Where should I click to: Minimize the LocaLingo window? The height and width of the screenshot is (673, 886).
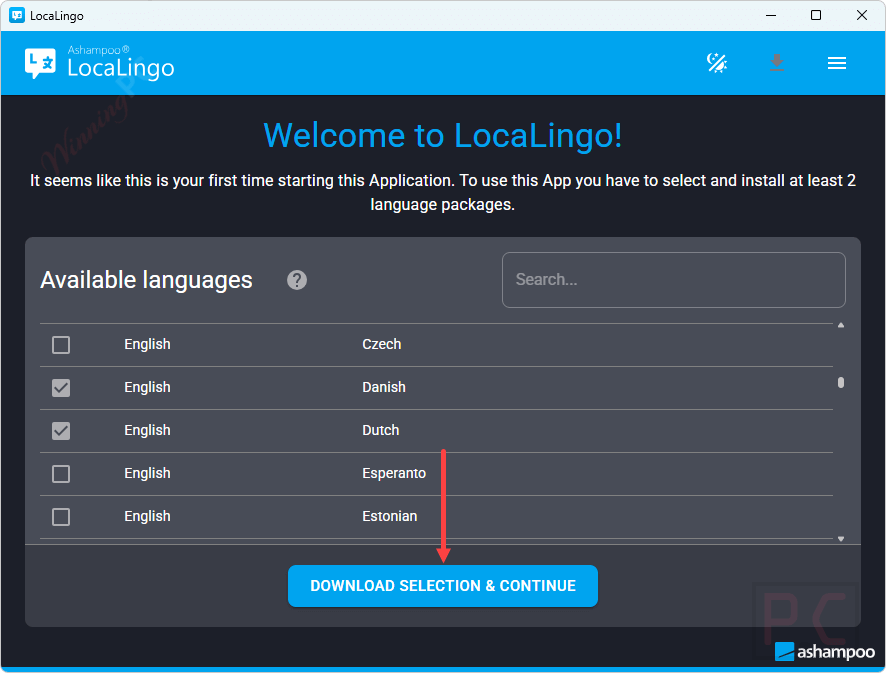click(x=771, y=15)
